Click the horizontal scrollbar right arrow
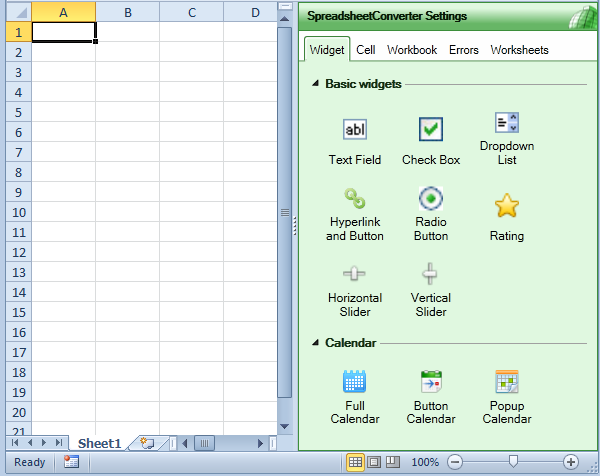 coord(260,443)
